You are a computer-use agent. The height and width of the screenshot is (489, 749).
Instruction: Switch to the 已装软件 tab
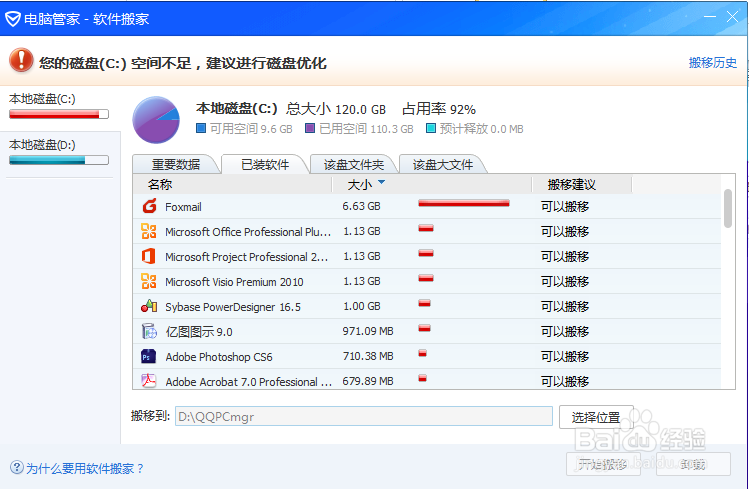(x=265, y=164)
